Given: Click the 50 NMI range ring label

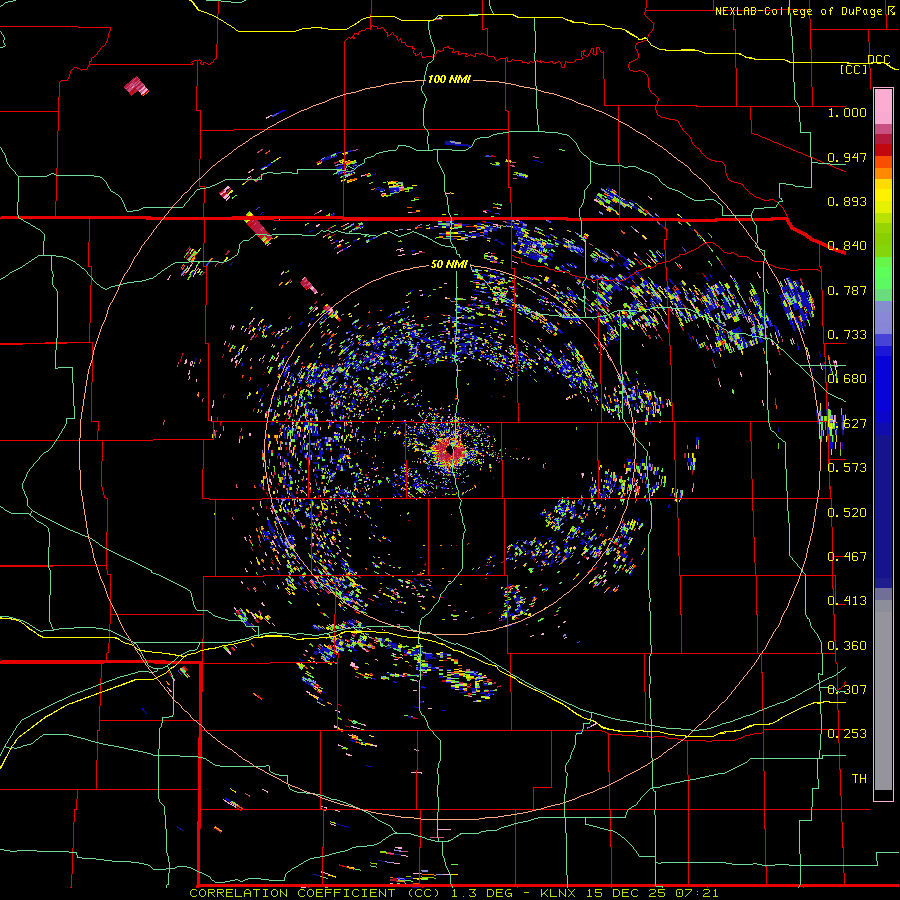Looking at the screenshot, I should pyautogui.click(x=449, y=265).
